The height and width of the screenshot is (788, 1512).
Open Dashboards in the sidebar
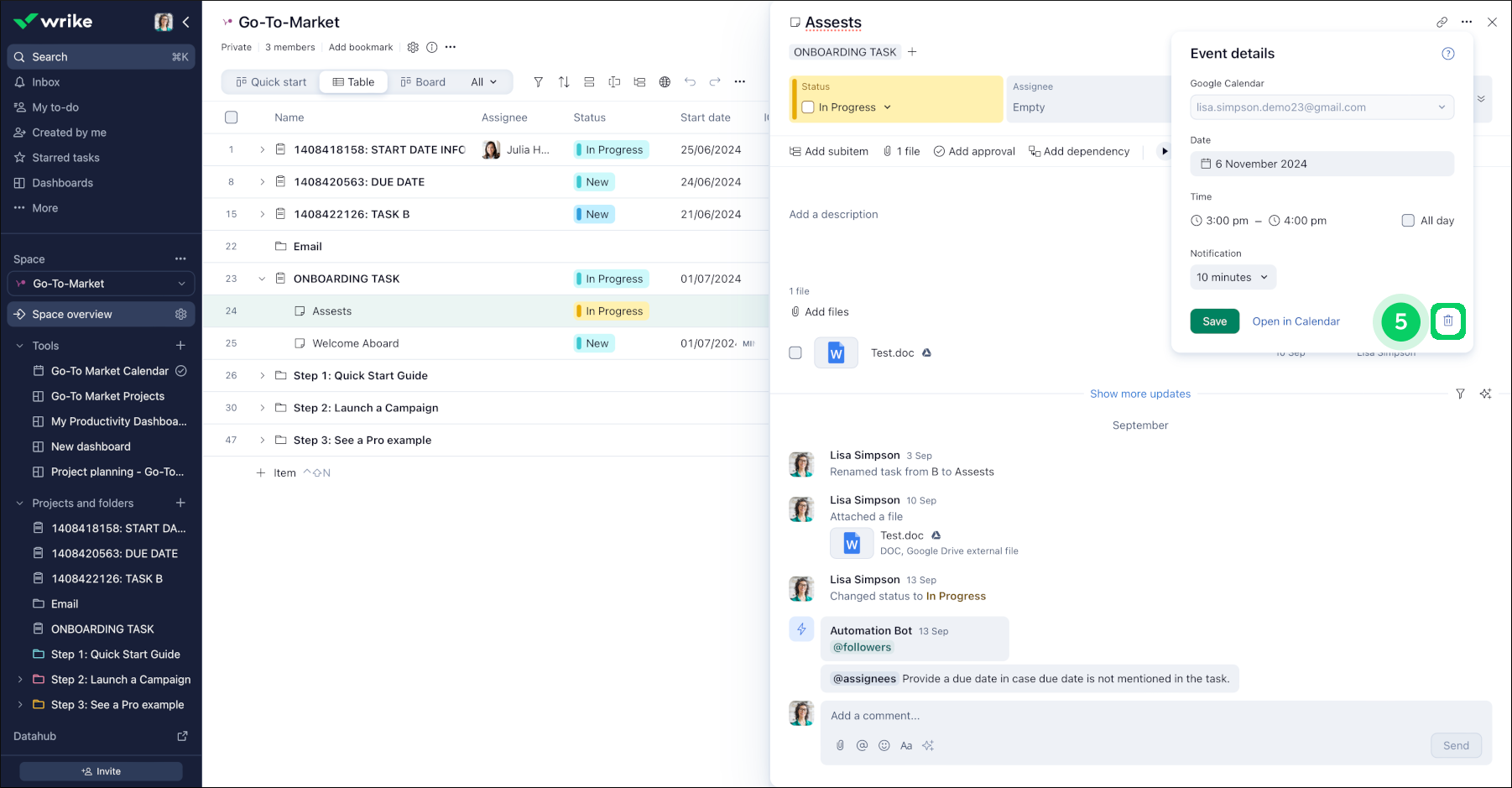[x=62, y=183]
